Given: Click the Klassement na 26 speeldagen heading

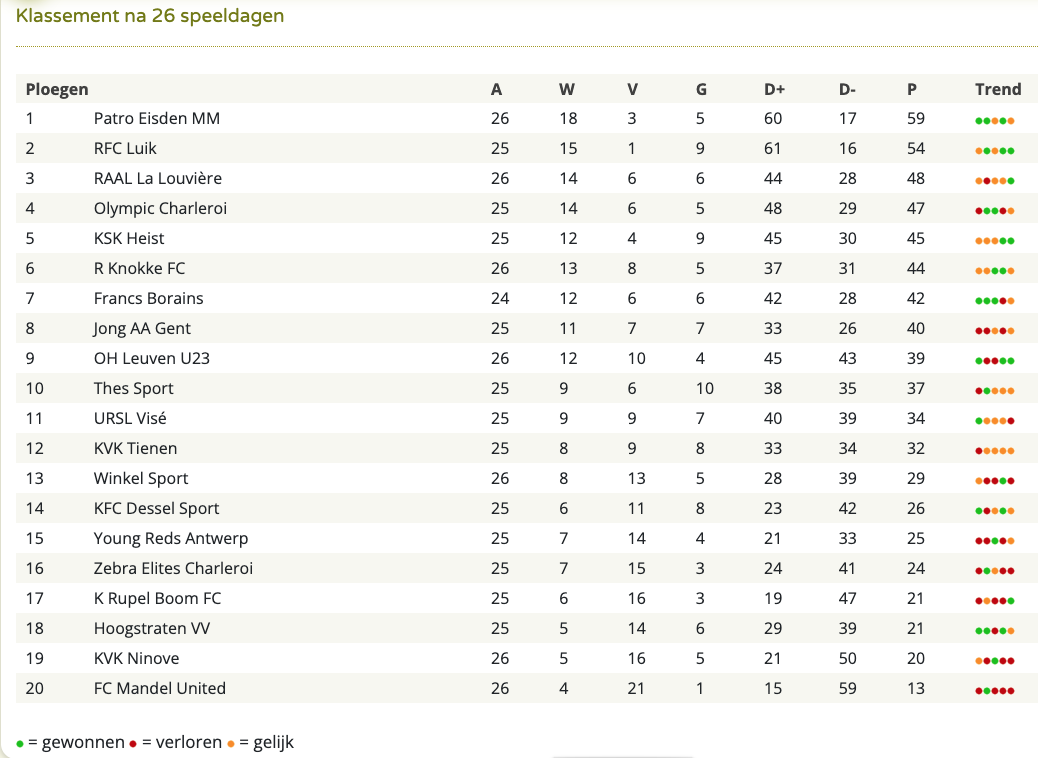Looking at the screenshot, I should pos(150,16).
